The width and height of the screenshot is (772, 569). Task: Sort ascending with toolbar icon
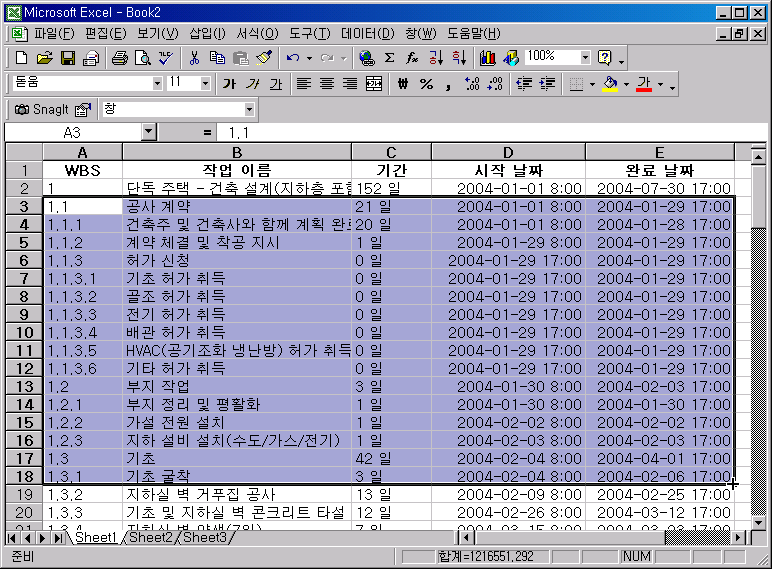coord(435,58)
